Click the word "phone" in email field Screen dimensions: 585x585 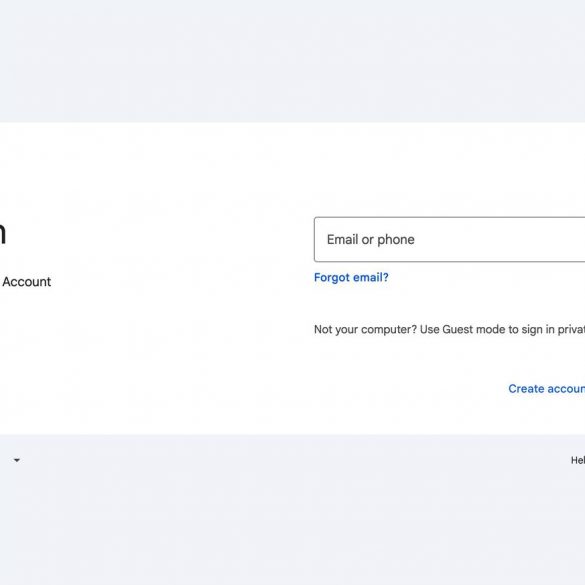pyautogui.click(x=396, y=240)
